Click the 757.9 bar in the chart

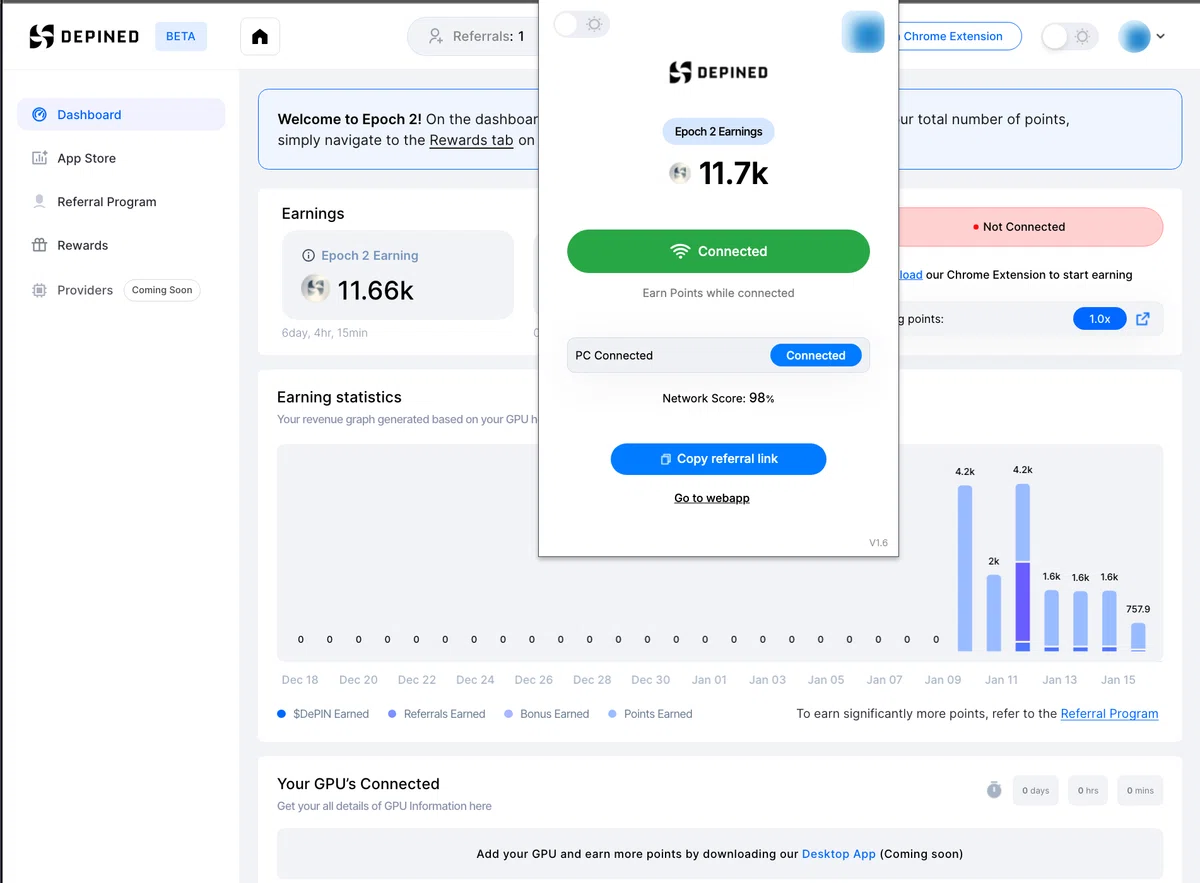pos(1138,637)
